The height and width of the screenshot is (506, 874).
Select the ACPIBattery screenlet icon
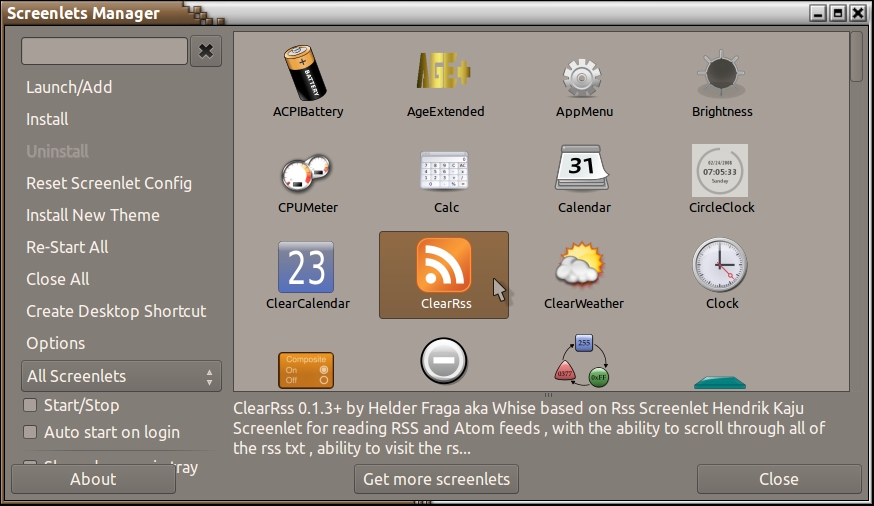click(307, 73)
